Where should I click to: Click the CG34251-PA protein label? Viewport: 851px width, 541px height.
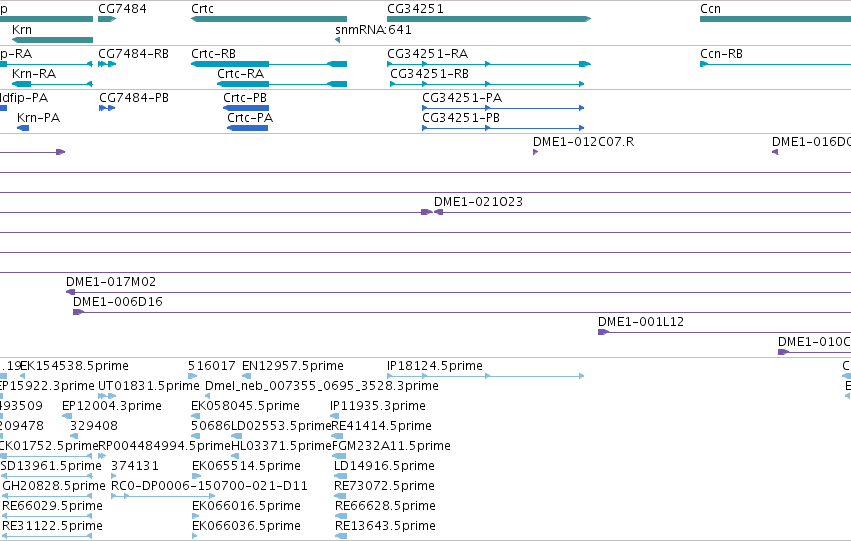click(462, 98)
